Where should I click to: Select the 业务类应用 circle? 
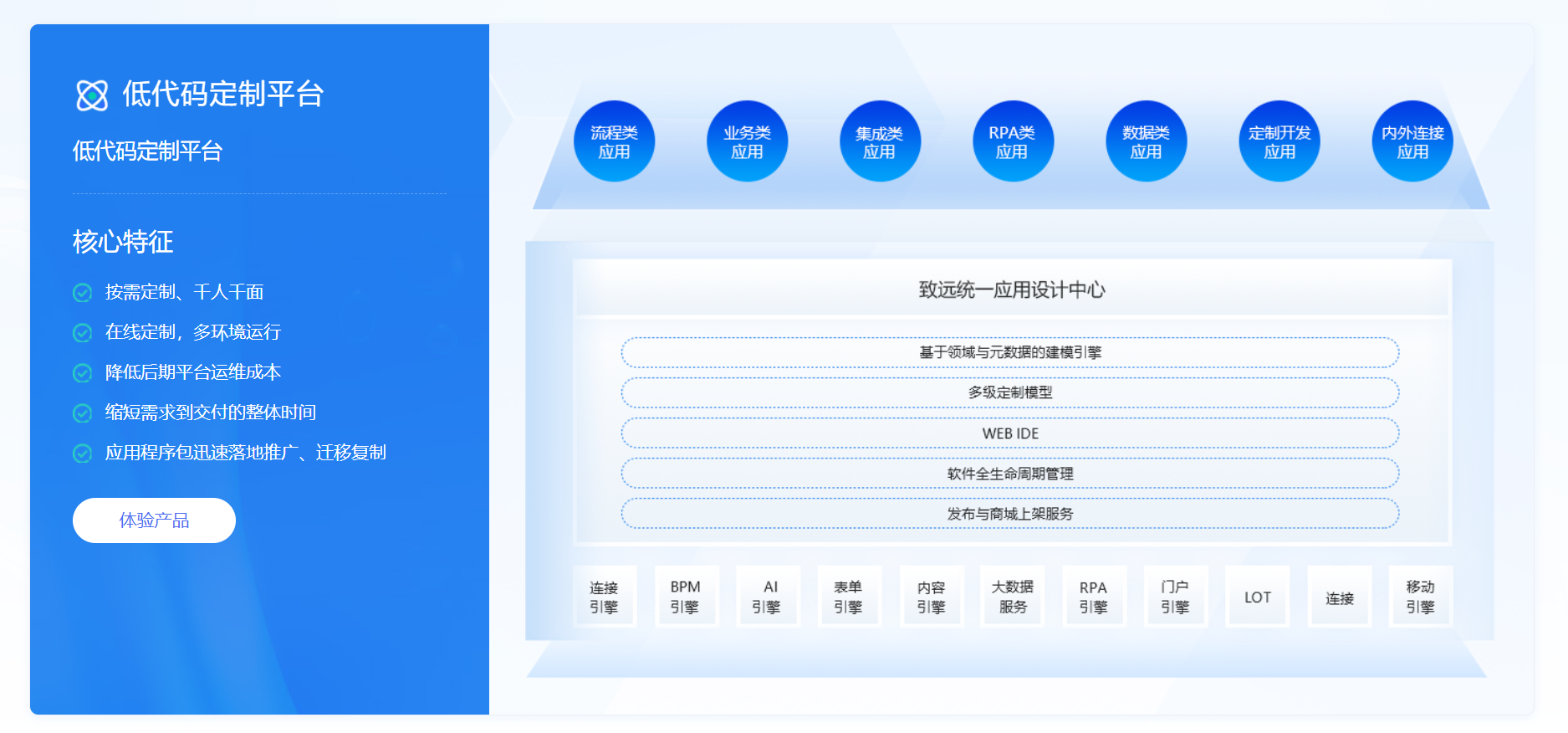click(x=747, y=141)
